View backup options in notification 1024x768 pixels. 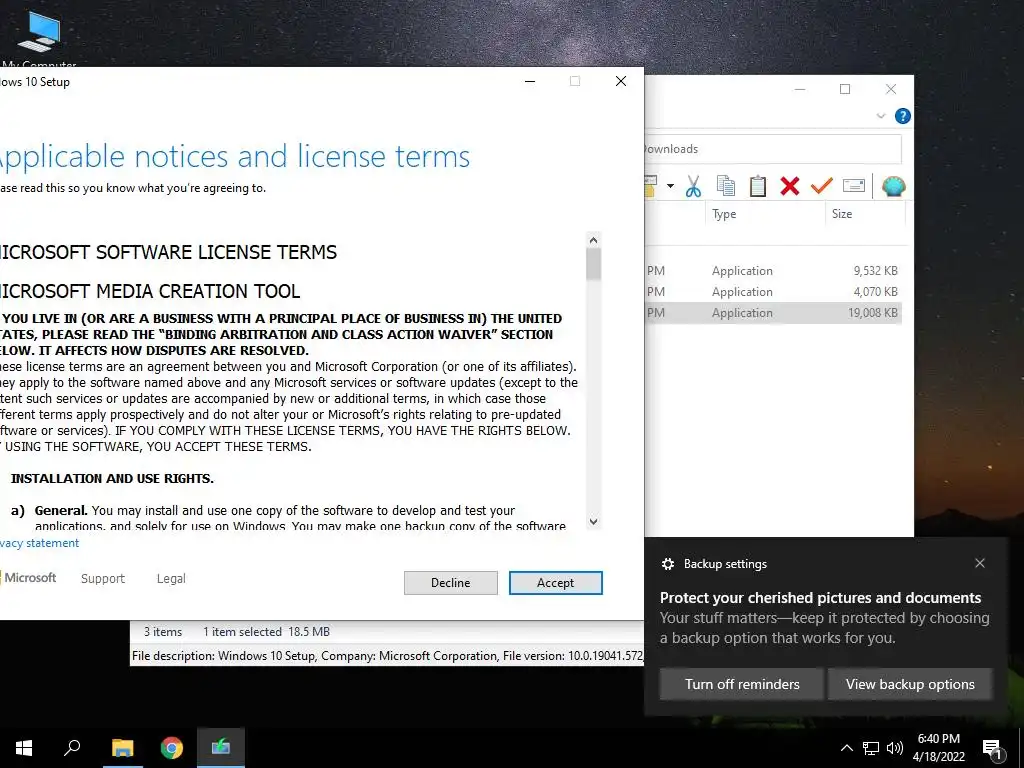(x=910, y=684)
